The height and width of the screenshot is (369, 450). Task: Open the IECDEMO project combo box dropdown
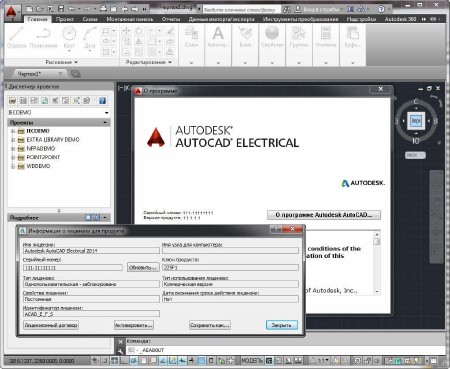(106, 113)
